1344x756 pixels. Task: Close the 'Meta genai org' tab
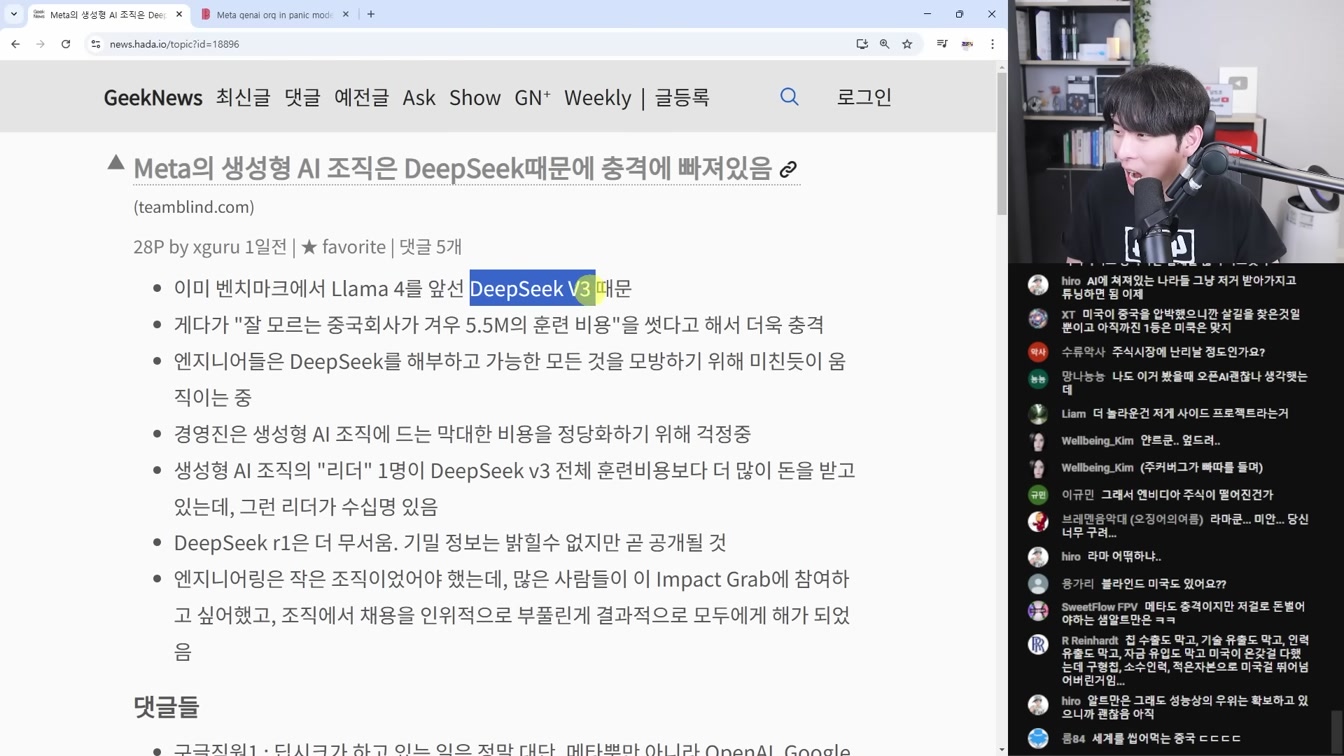[346, 15]
